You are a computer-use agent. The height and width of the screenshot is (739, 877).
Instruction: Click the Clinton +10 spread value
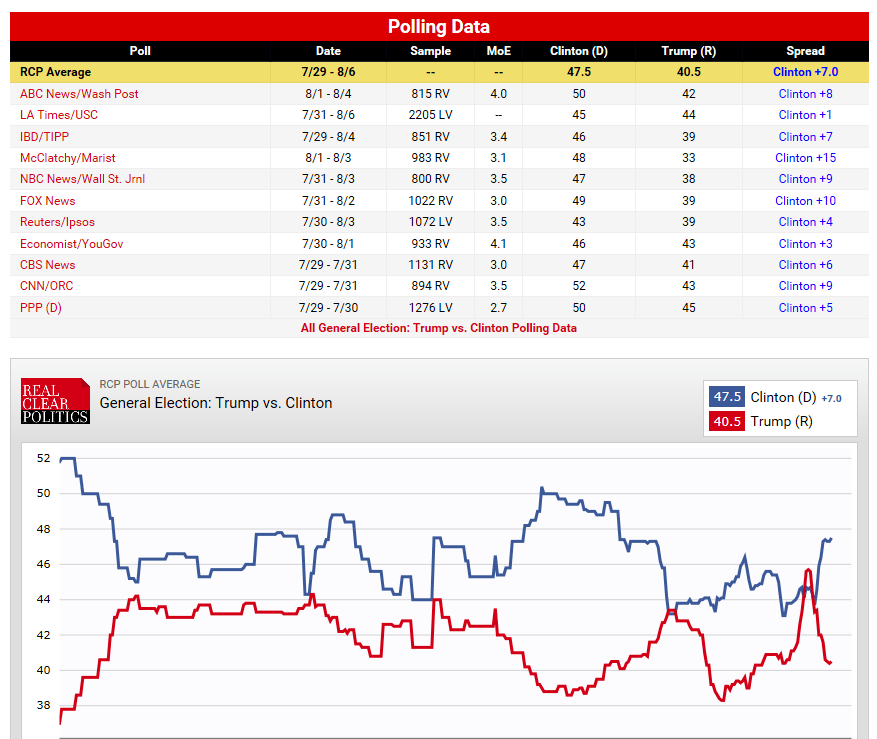pyautogui.click(x=805, y=201)
